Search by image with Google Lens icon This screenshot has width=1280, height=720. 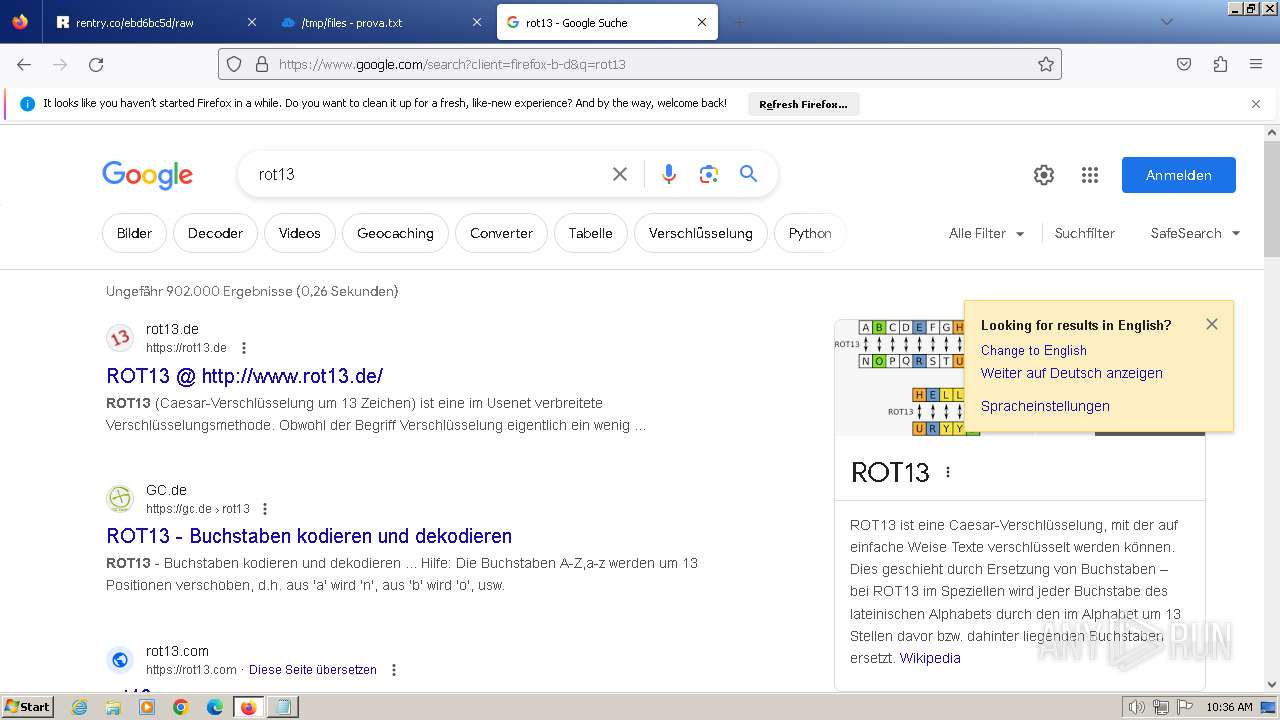click(709, 174)
